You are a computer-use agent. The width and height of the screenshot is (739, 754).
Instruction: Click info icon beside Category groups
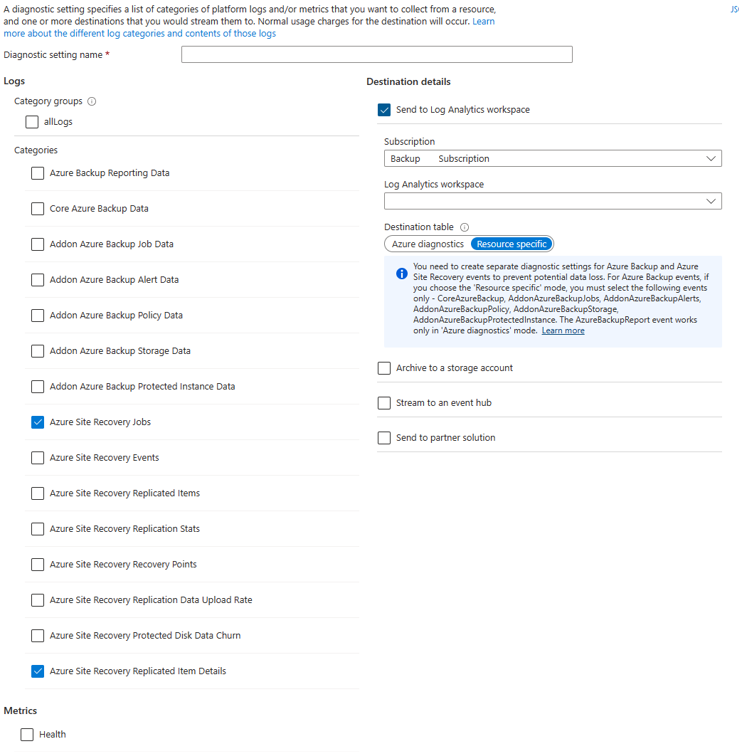(x=91, y=101)
